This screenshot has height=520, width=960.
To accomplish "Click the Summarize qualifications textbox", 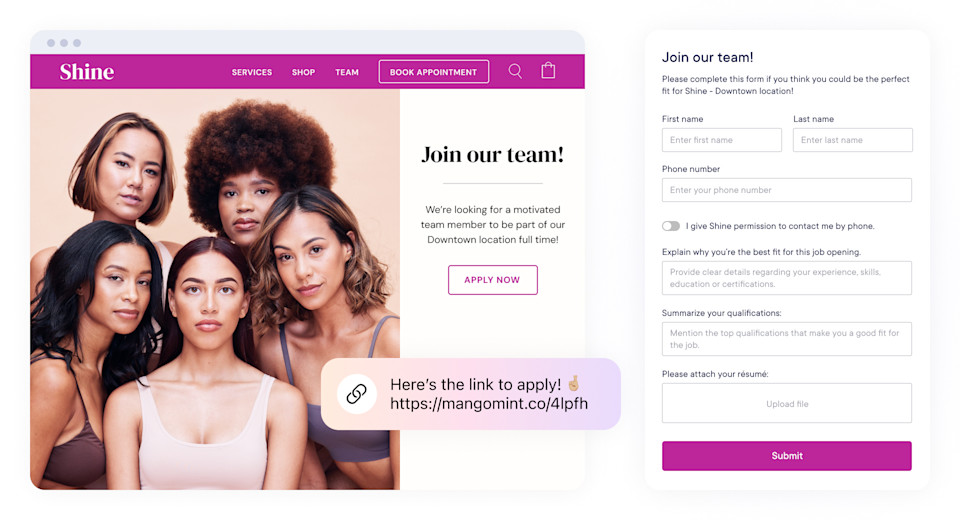I will coord(786,339).
